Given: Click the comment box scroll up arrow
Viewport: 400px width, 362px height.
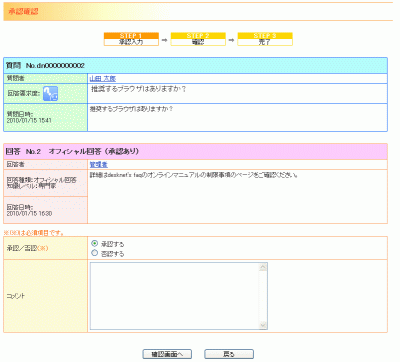Looking at the screenshot, I should pos(263,267).
